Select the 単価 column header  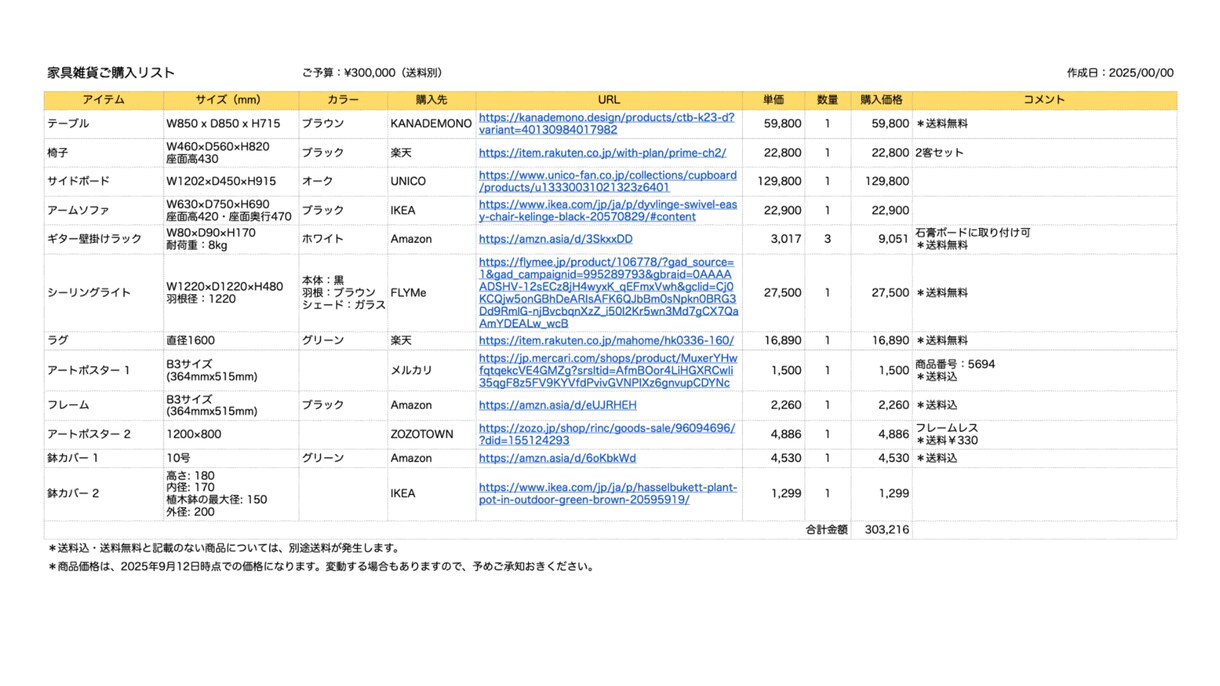[773, 100]
